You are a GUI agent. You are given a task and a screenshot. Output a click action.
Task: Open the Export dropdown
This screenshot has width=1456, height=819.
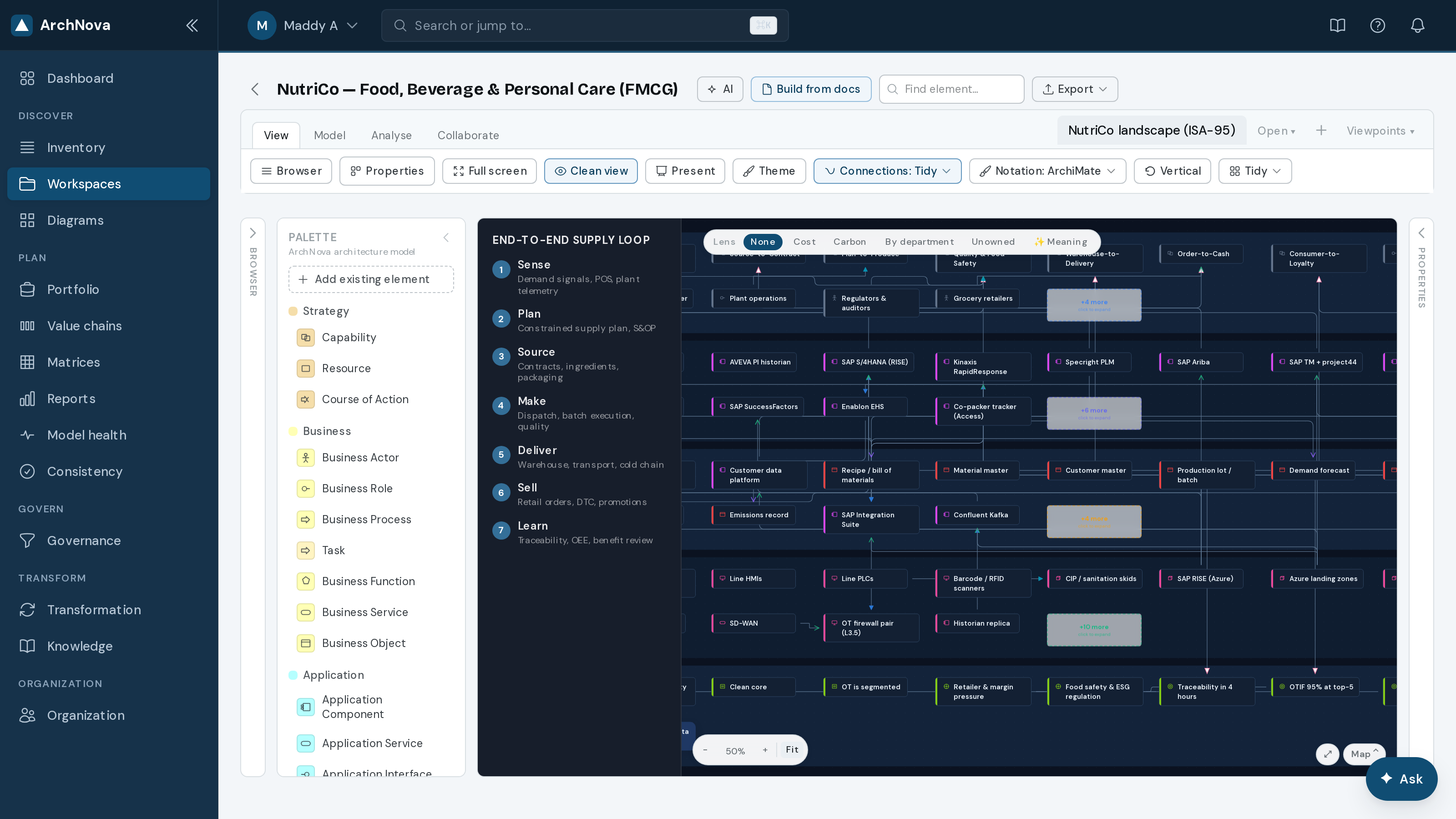click(x=1075, y=89)
